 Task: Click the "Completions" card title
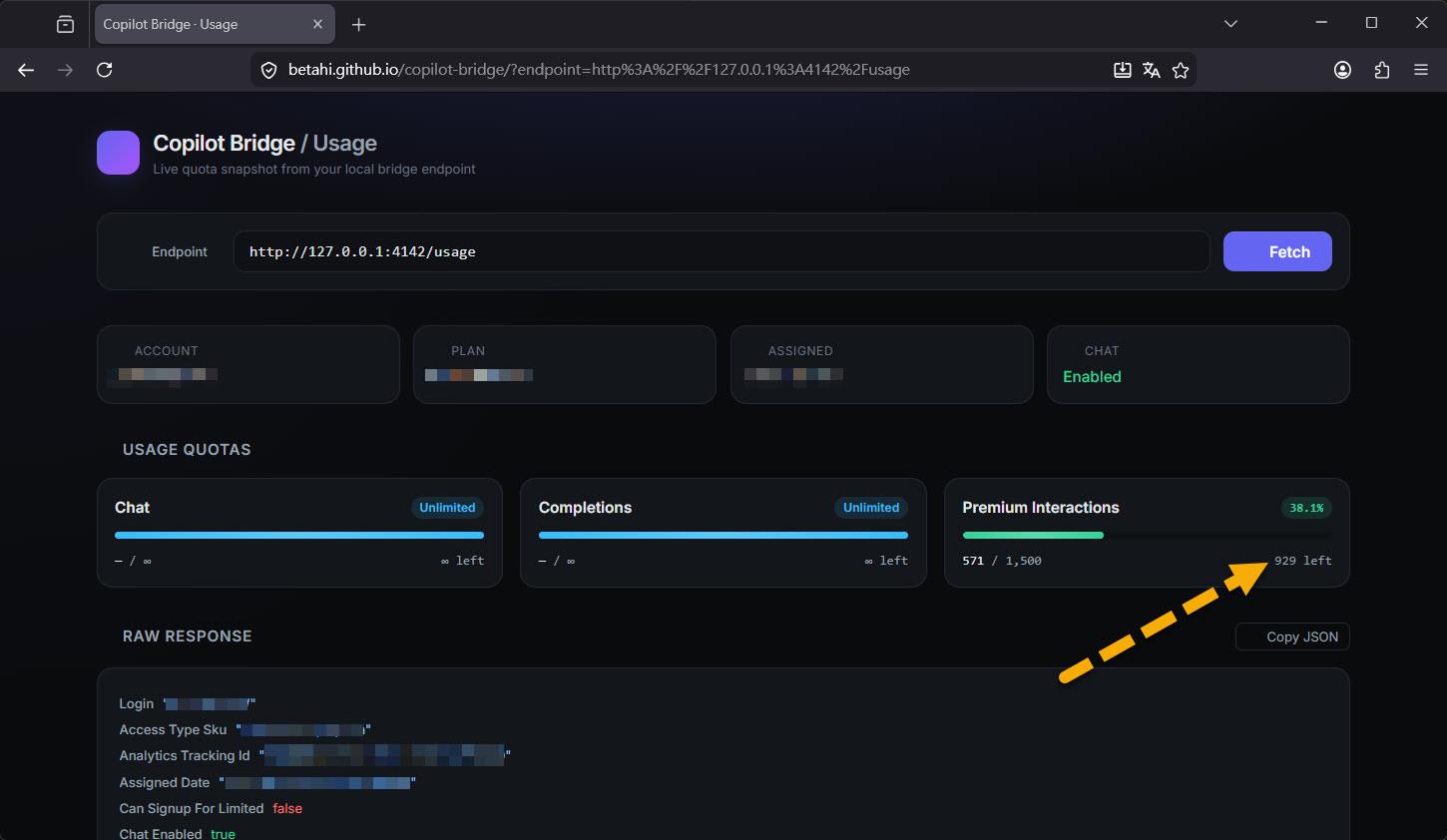585,508
